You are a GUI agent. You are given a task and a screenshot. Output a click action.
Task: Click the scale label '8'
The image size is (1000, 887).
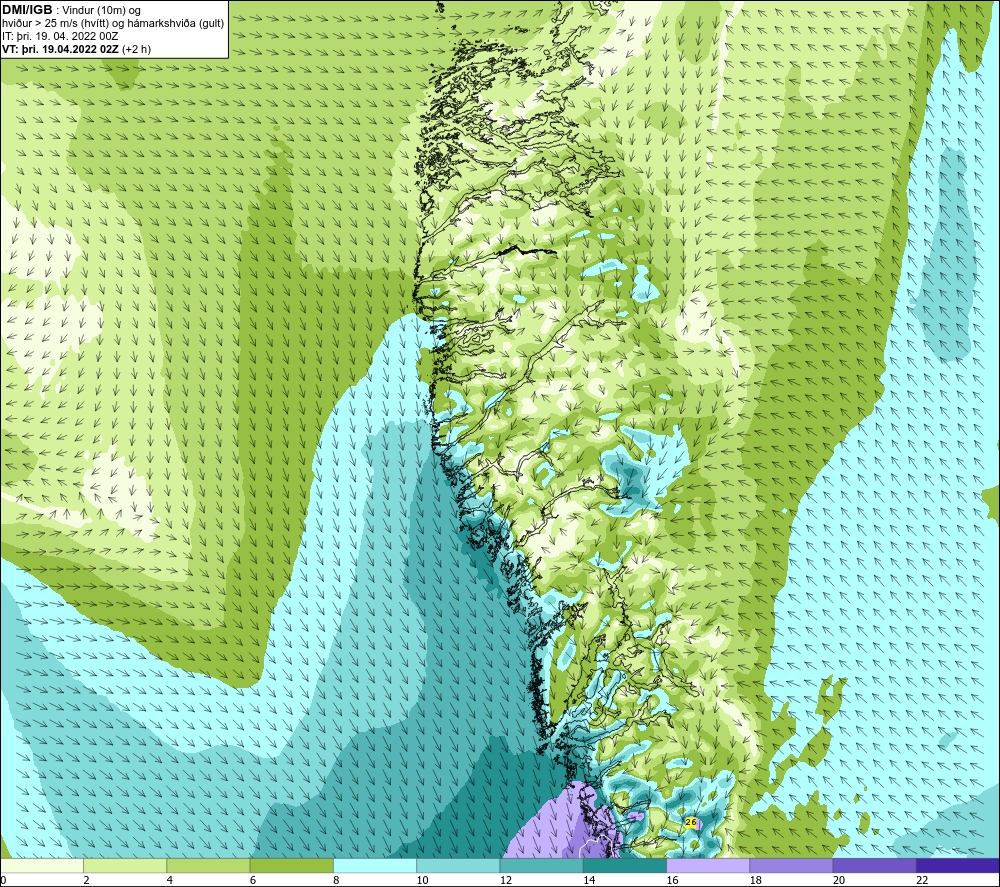coord(336,880)
